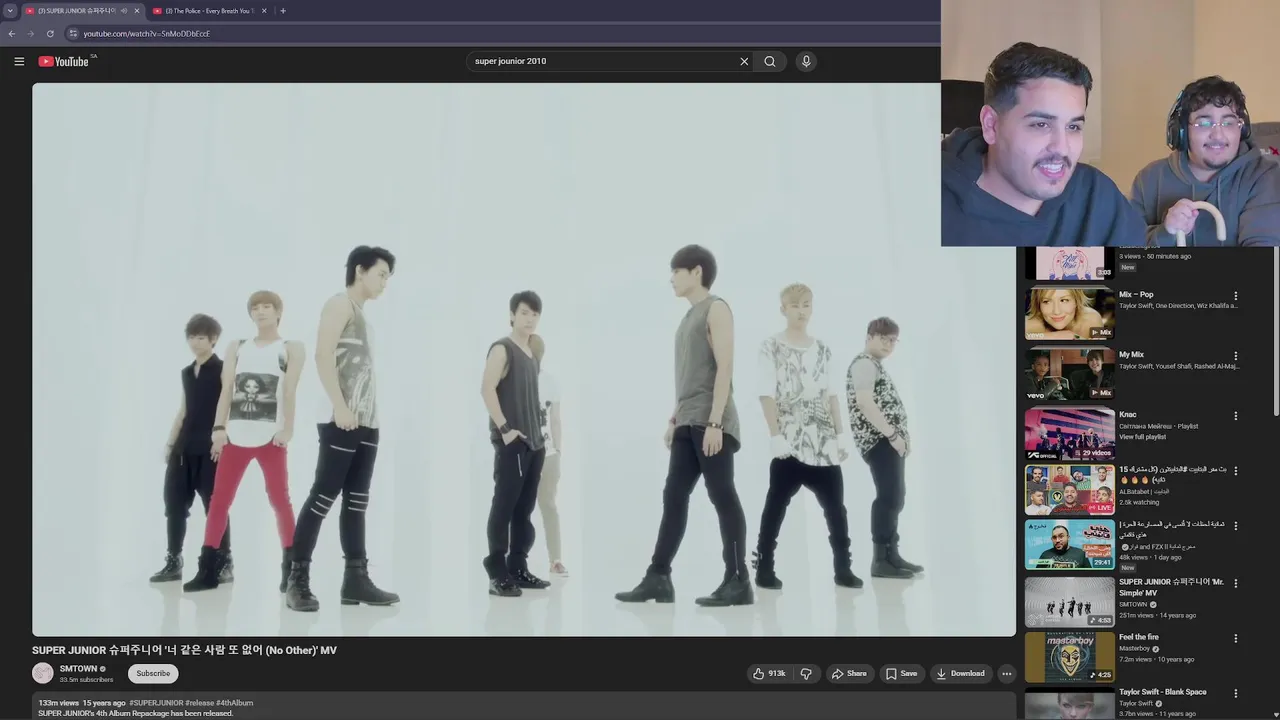The width and height of the screenshot is (1280, 720).
Task: Open the tab search dropdown arrow
Action: 10,11
